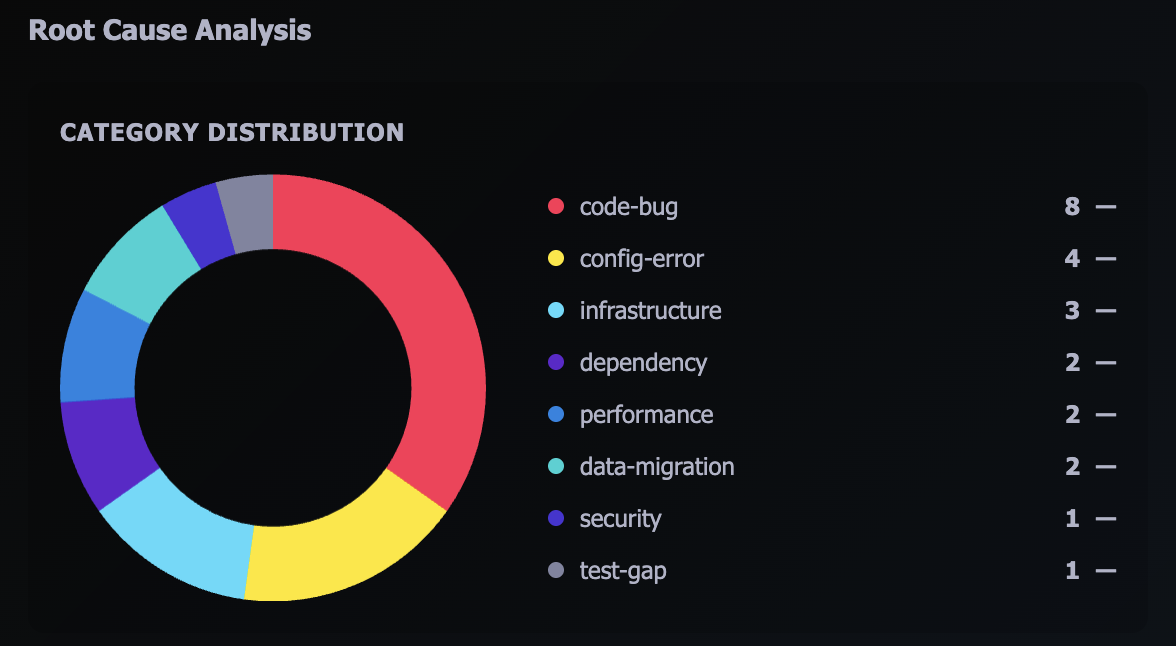1176x646 pixels.
Task: Click the data-migration legend label
Action: point(657,467)
